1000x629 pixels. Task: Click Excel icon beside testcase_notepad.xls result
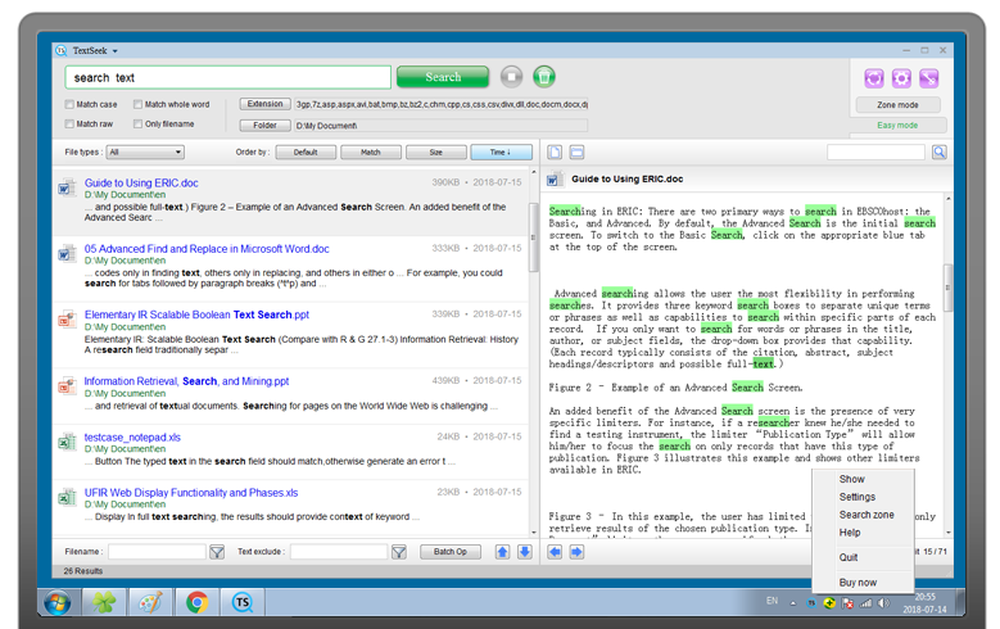pyautogui.click(x=66, y=441)
